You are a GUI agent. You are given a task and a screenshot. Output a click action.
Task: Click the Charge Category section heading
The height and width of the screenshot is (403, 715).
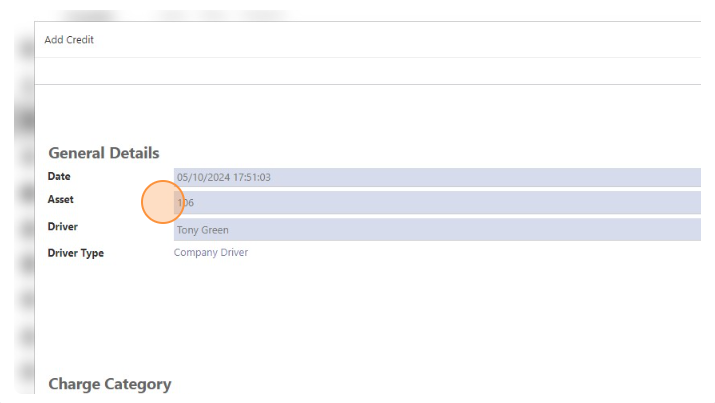coord(109,384)
